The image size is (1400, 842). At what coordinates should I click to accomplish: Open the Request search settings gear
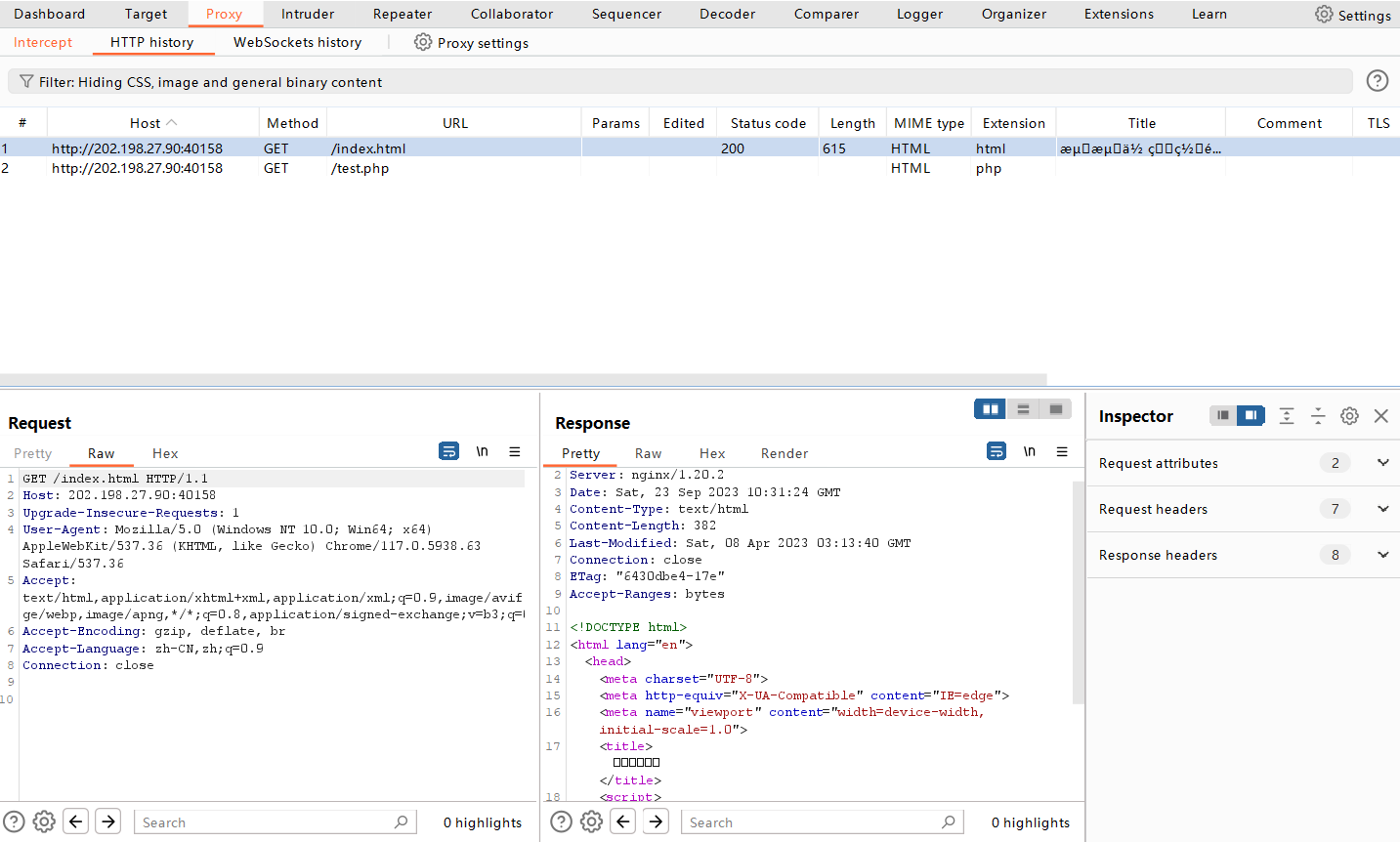pyautogui.click(x=44, y=821)
